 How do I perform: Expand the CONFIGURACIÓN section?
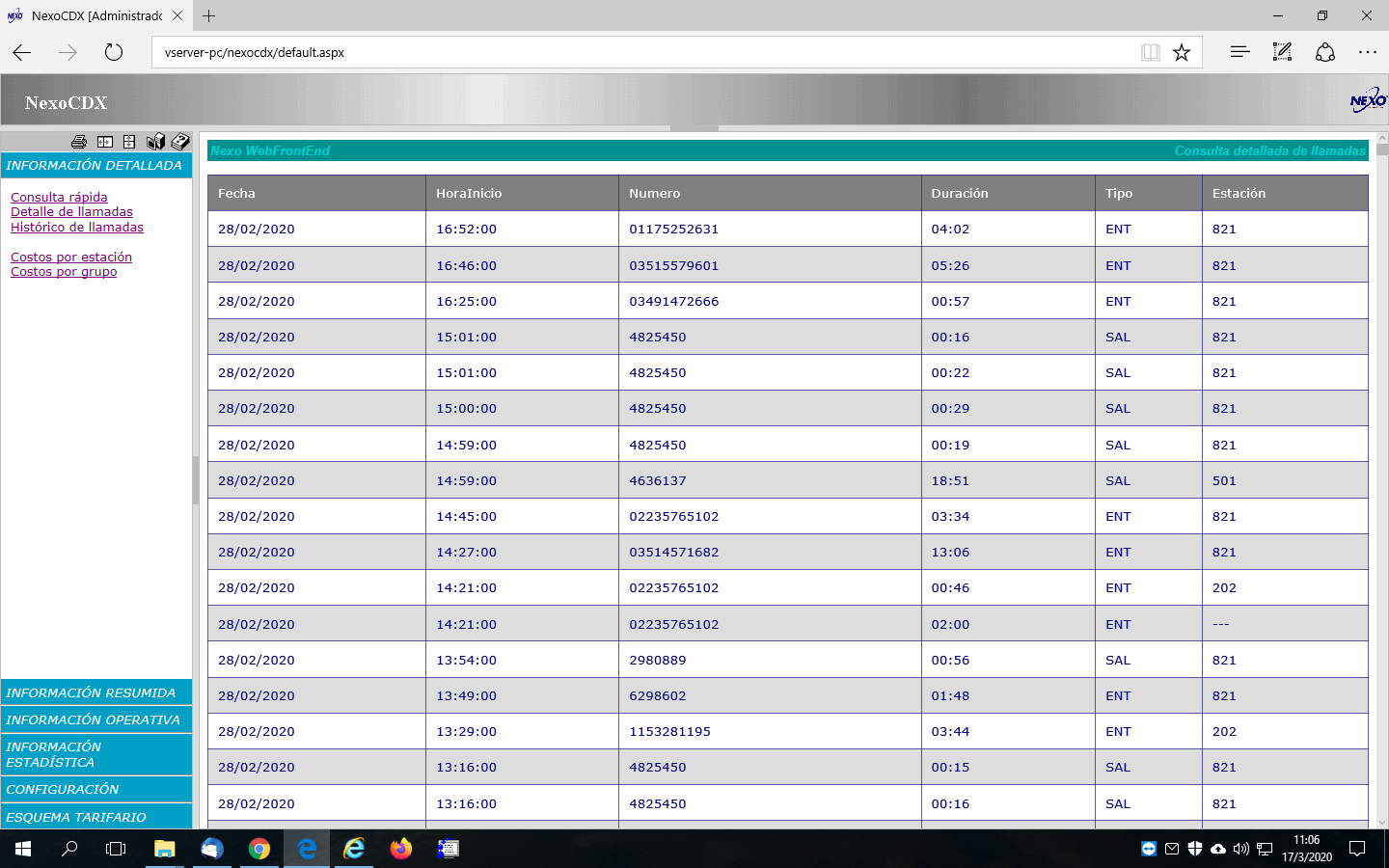coord(96,789)
